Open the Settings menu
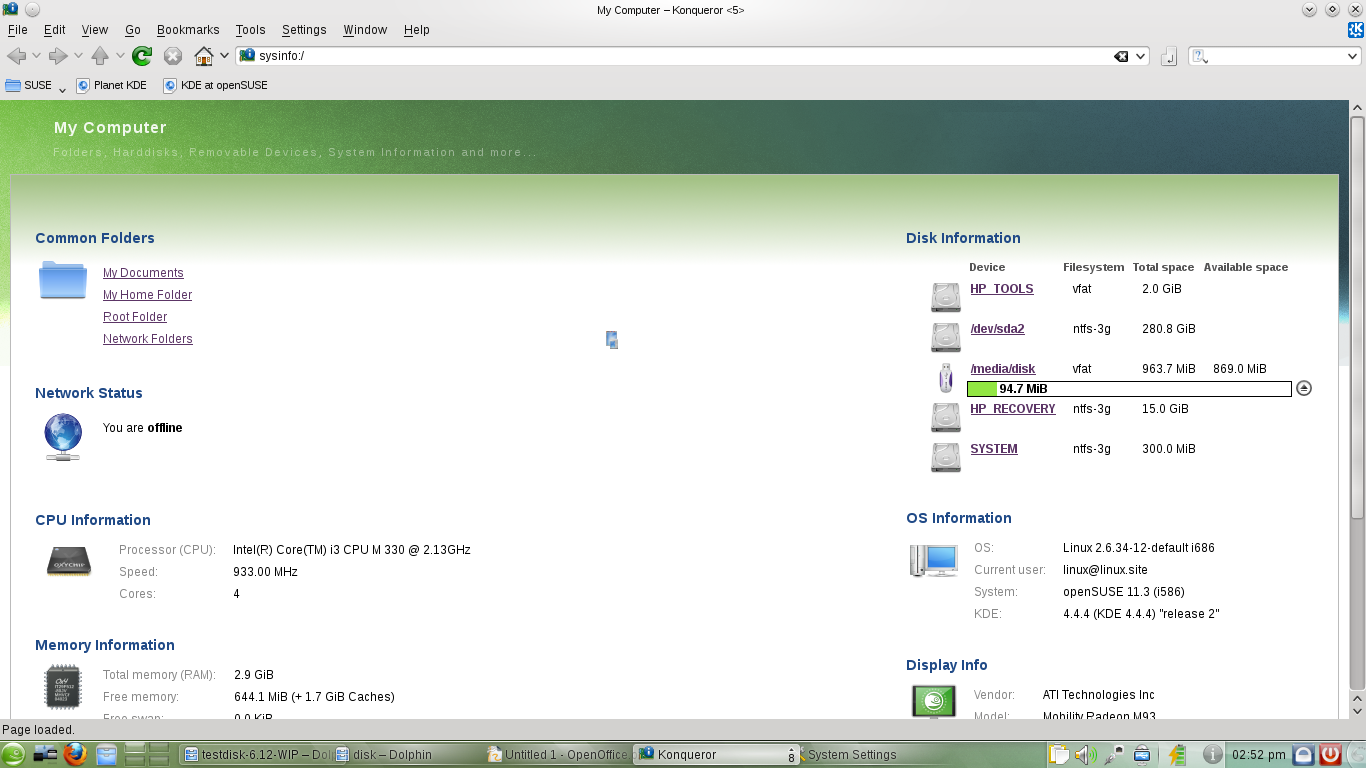This screenshot has width=1366, height=768. (x=303, y=30)
